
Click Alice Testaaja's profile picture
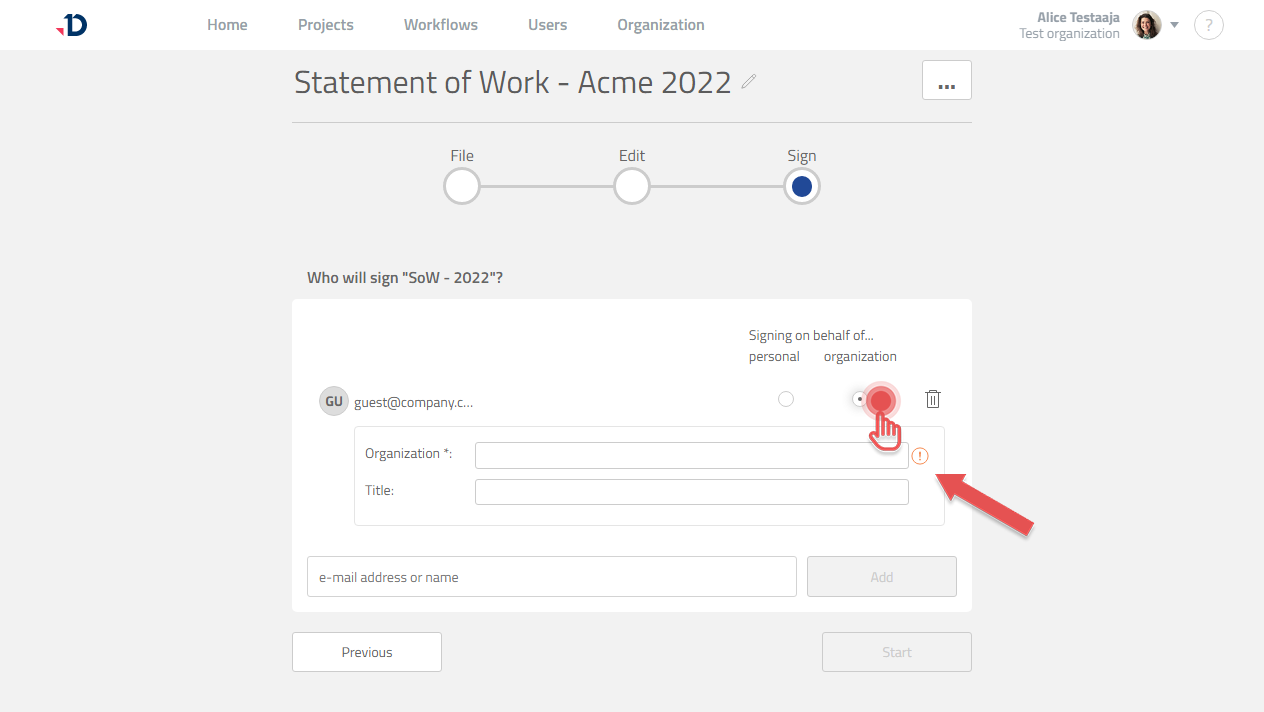tap(1146, 25)
